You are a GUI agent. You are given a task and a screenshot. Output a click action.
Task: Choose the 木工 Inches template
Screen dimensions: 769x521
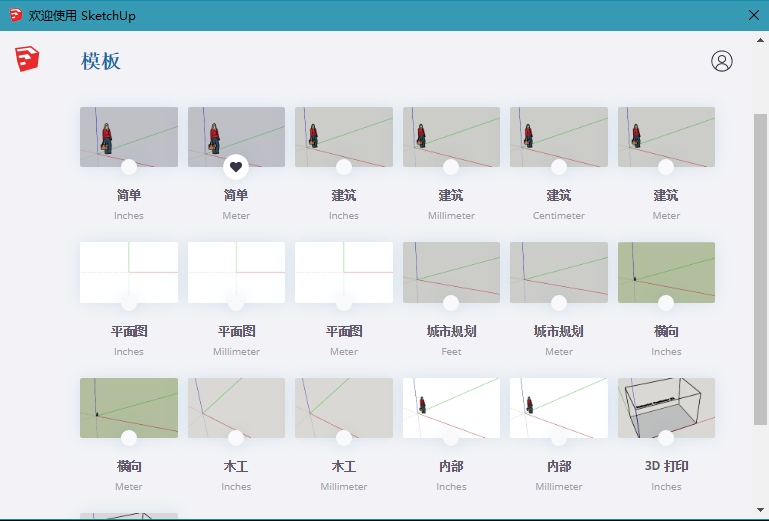pos(236,405)
